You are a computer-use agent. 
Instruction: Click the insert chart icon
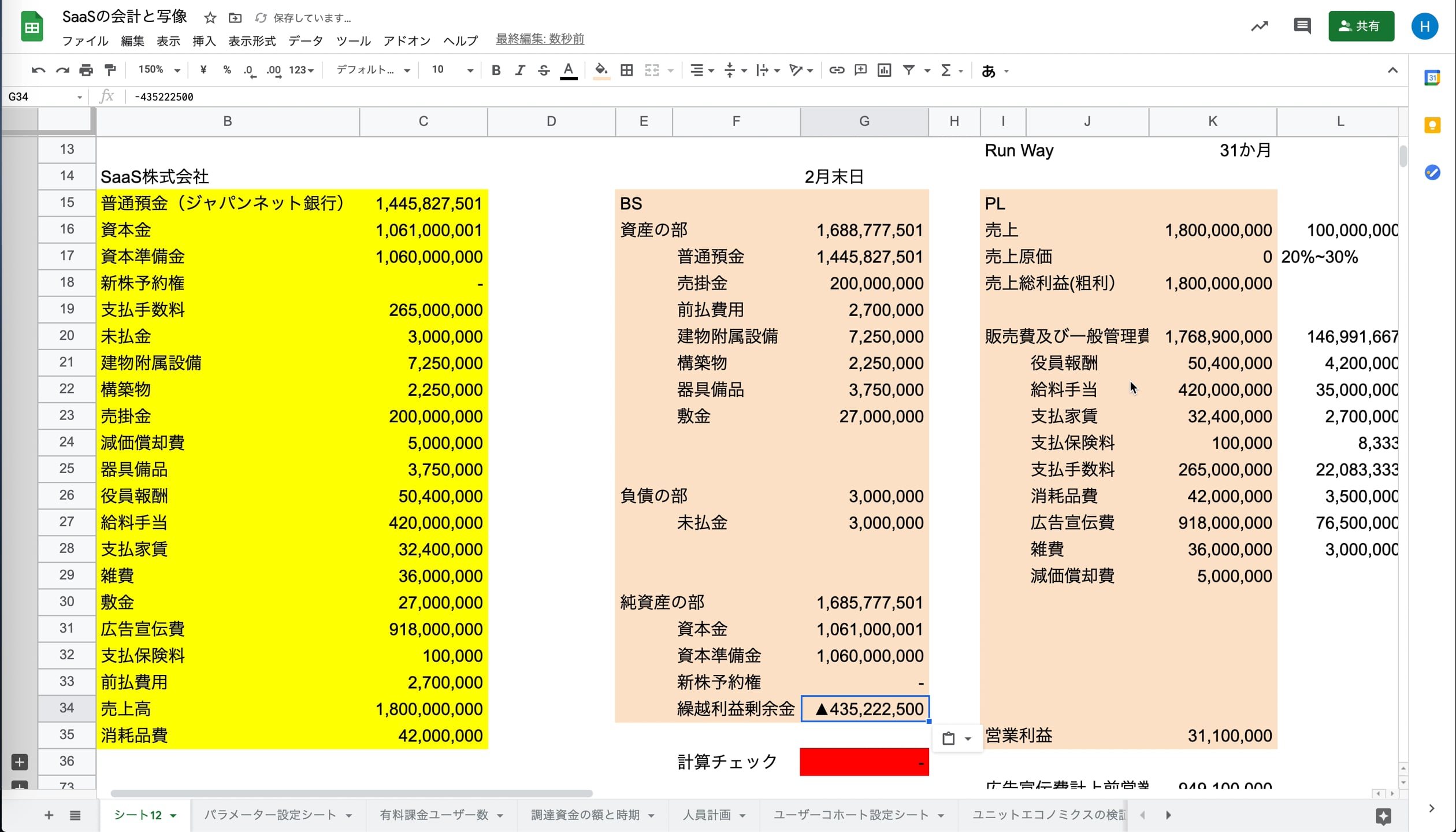(x=884, y=70)
